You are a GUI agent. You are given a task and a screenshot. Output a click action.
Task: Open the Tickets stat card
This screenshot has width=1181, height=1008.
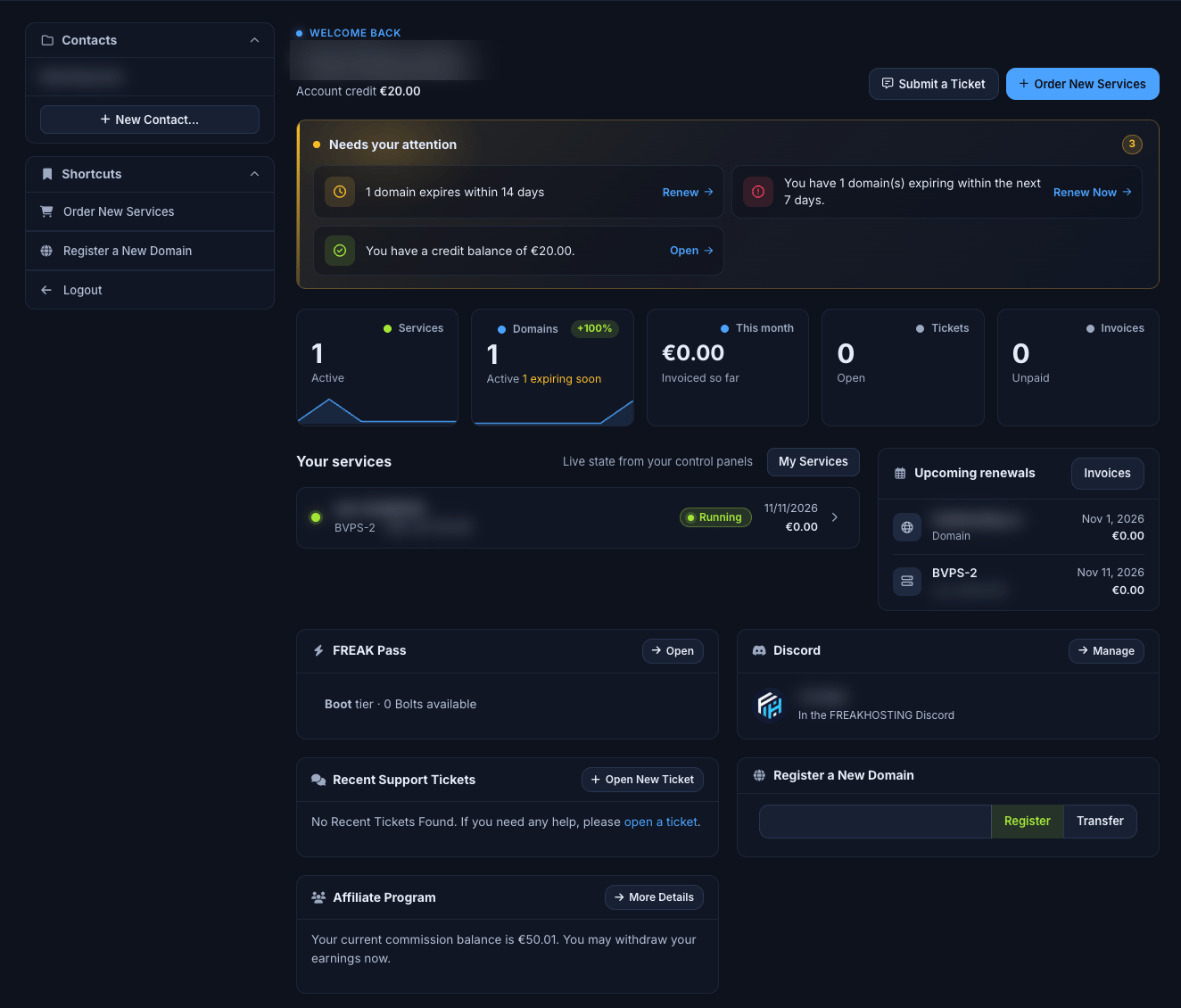(x=902, y=368)
